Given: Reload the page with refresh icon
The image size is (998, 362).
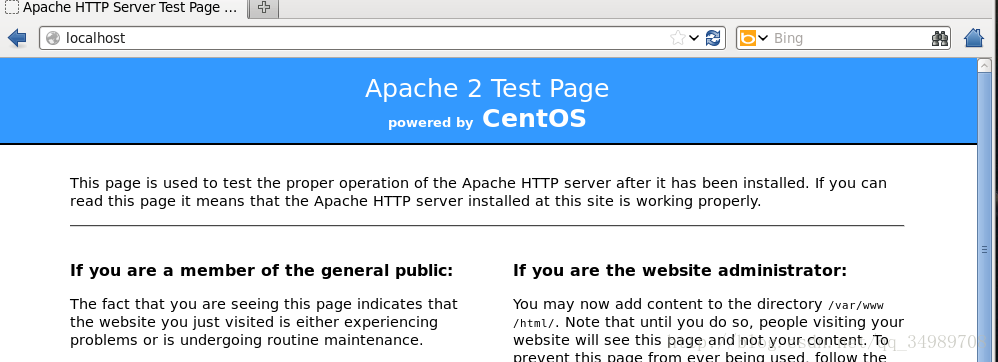Looking at the screenshot, I should [713, 38].
